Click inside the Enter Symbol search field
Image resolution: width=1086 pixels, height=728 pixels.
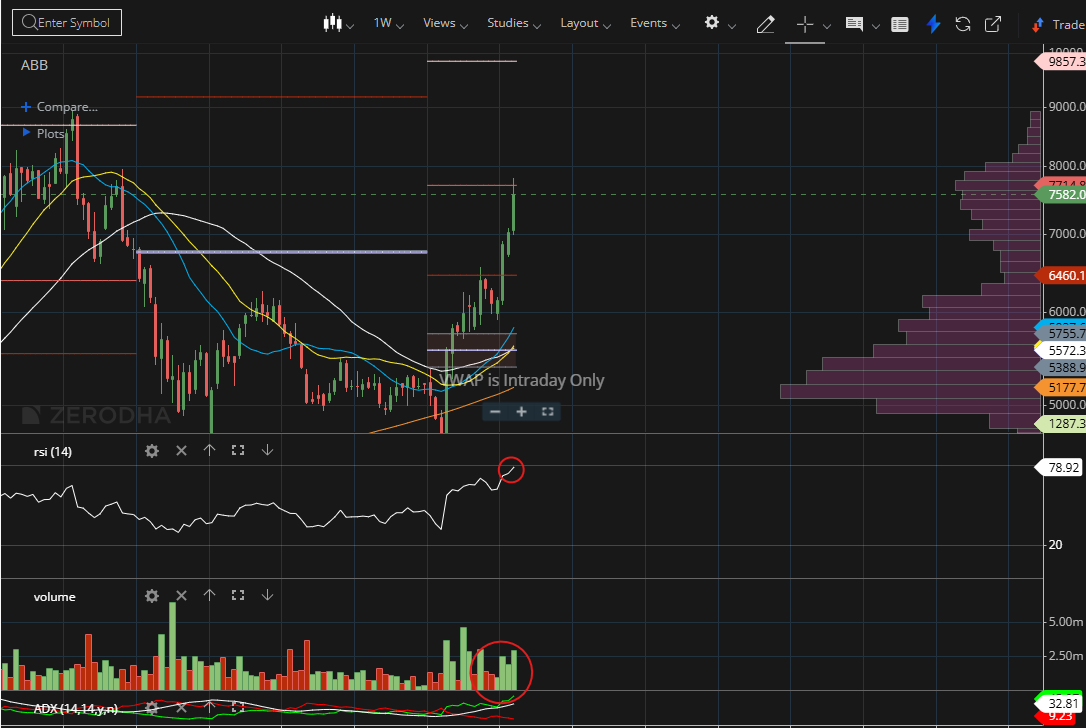[x=67, y=21]
